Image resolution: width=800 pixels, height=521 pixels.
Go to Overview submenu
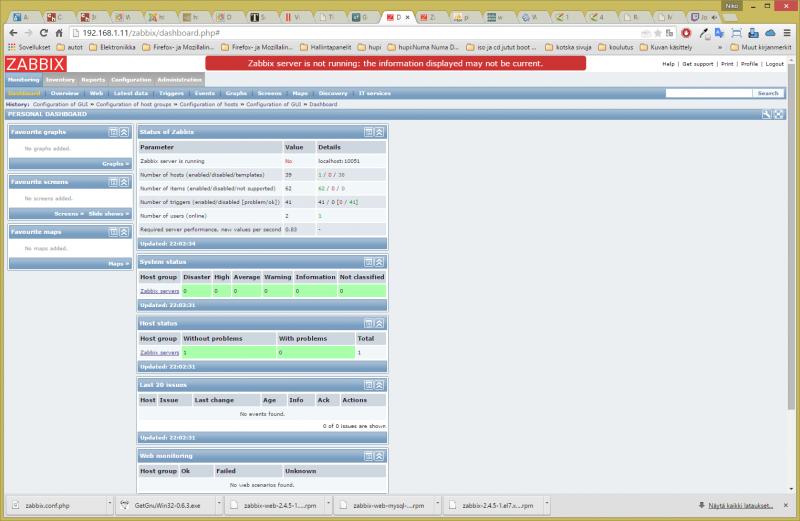point(65,93)
